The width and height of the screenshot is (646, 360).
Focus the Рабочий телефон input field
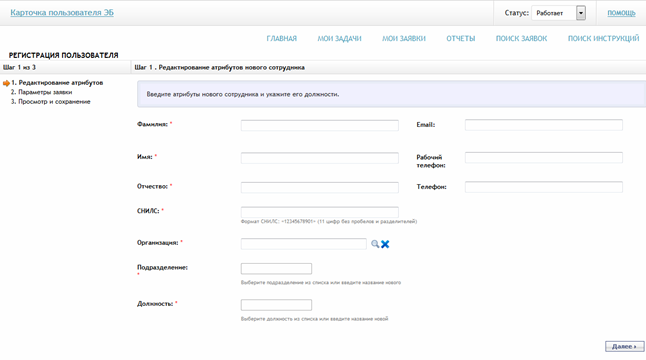point(544,157)
